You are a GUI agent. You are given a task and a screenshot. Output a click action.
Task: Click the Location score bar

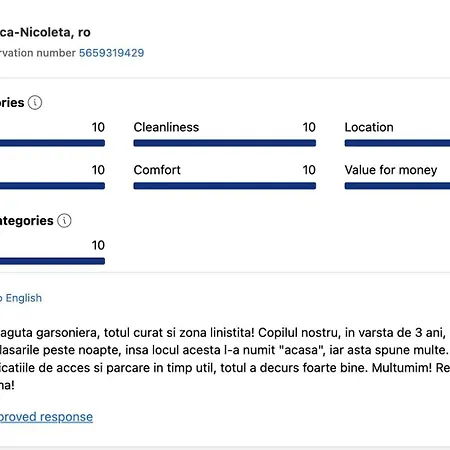click(x=397, y=143)
